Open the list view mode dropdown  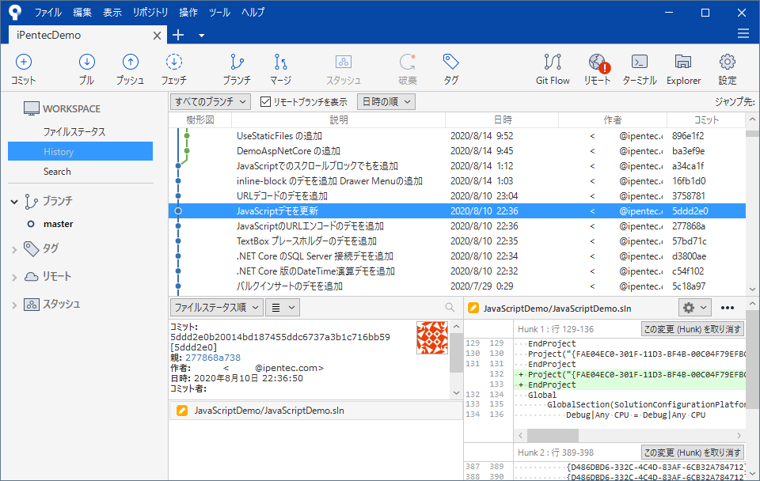[283, 307]
